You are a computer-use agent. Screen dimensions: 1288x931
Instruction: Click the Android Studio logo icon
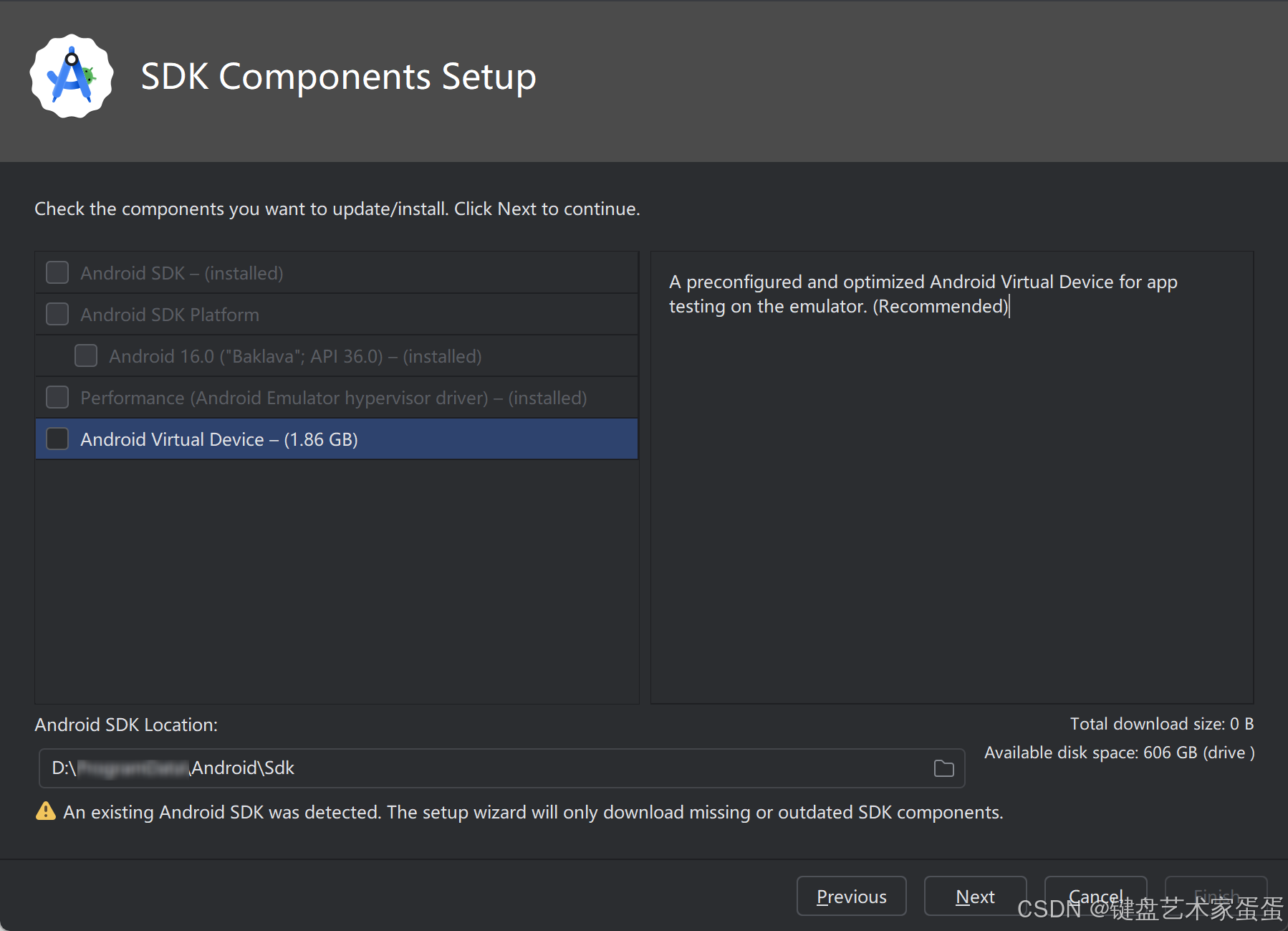72,76
